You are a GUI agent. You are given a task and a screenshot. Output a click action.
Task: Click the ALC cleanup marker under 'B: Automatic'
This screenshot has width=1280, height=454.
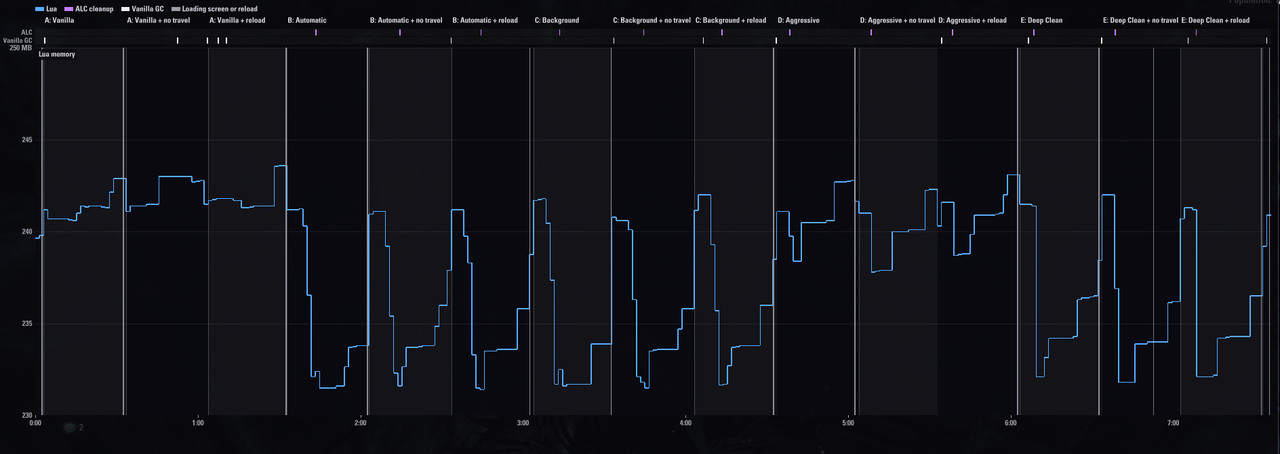tap(316, 33)
